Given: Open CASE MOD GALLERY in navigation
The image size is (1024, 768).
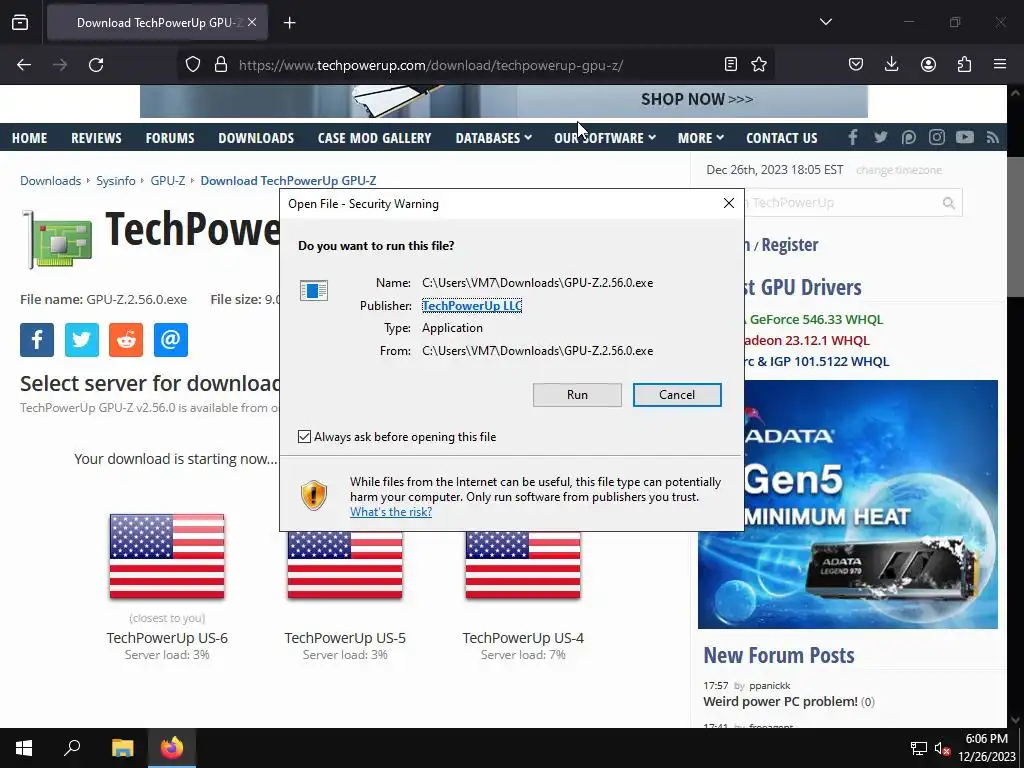Looking at the screenshot, I should (x=374, y=138).
